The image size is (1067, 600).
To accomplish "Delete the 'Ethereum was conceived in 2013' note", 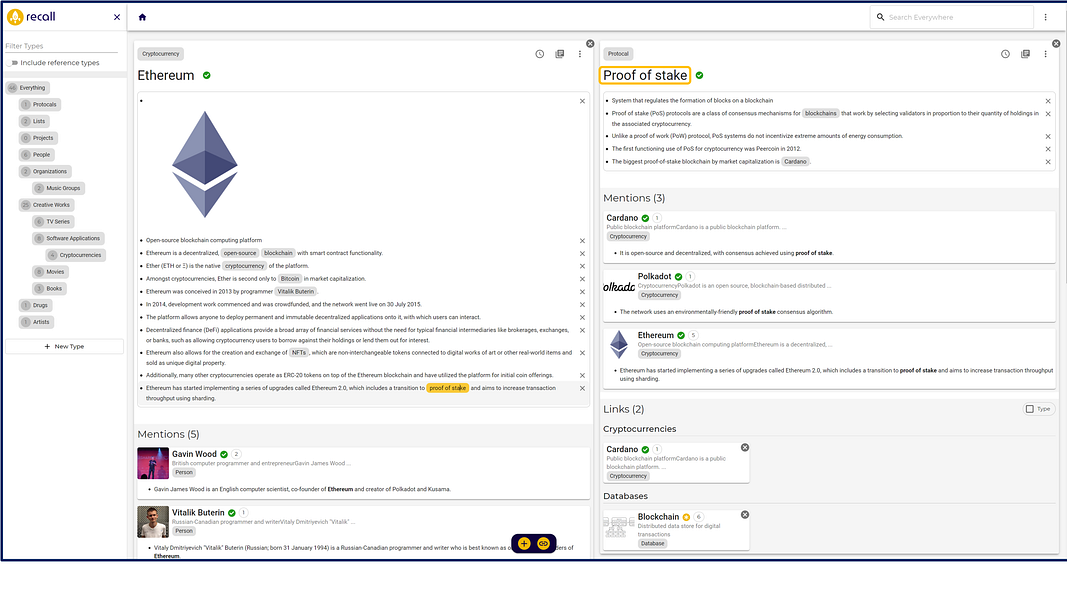I will [x=582, y=292].
